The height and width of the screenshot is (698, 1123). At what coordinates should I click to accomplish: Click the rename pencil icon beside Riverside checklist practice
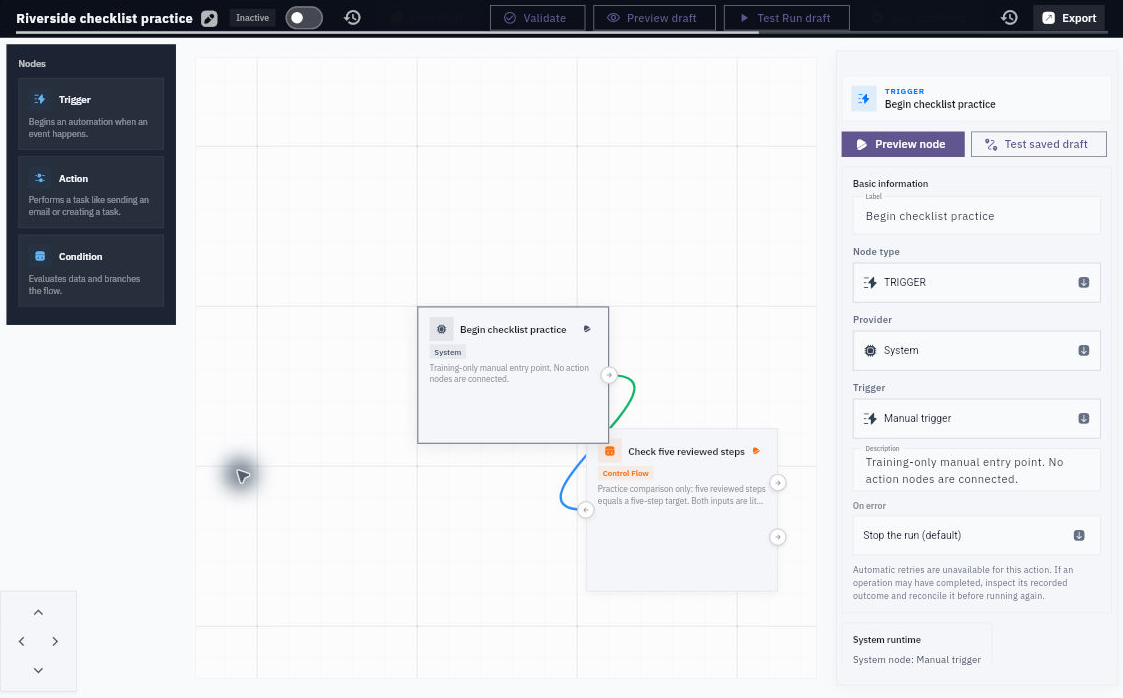pyautogui.click(x=209, y=19)
